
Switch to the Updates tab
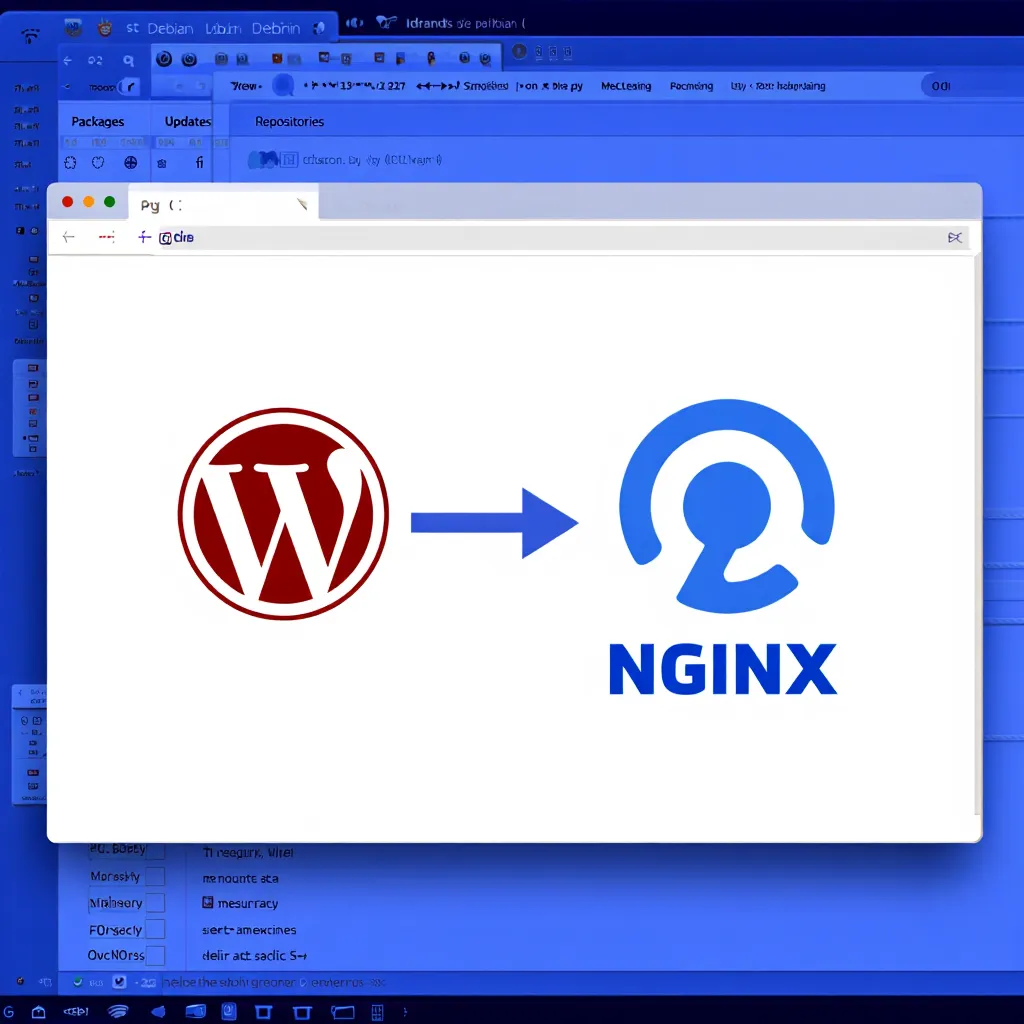point(188,121)
